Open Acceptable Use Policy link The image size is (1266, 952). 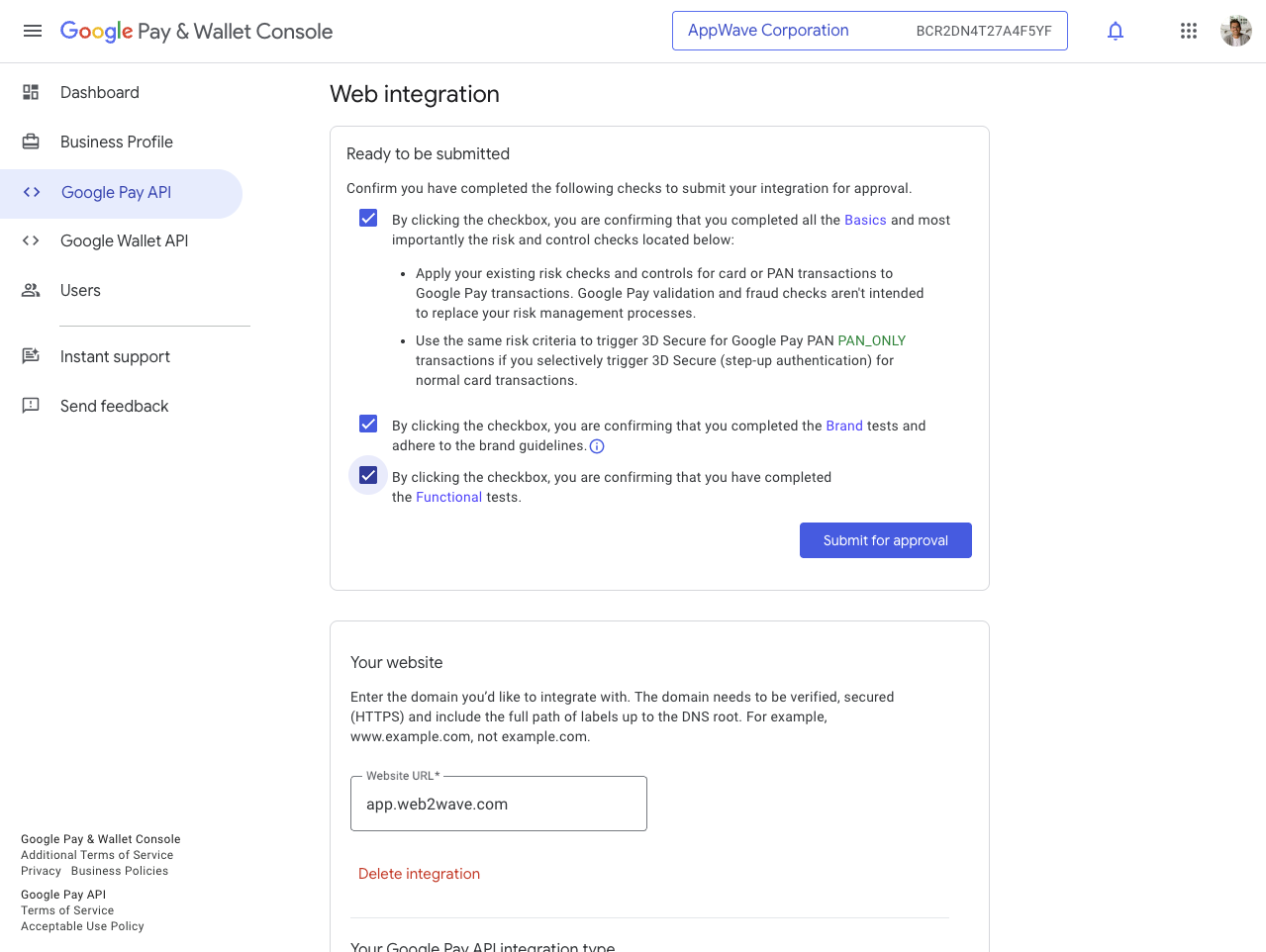tap(82, 926)
